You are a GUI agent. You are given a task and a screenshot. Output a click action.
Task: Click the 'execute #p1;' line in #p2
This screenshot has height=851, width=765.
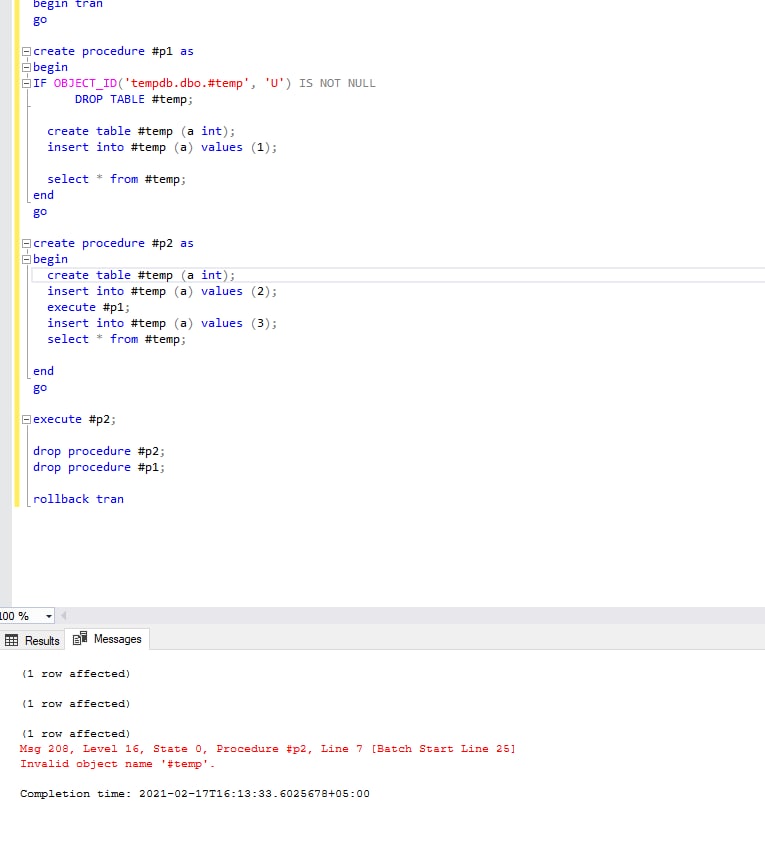[x=88, y=308]
